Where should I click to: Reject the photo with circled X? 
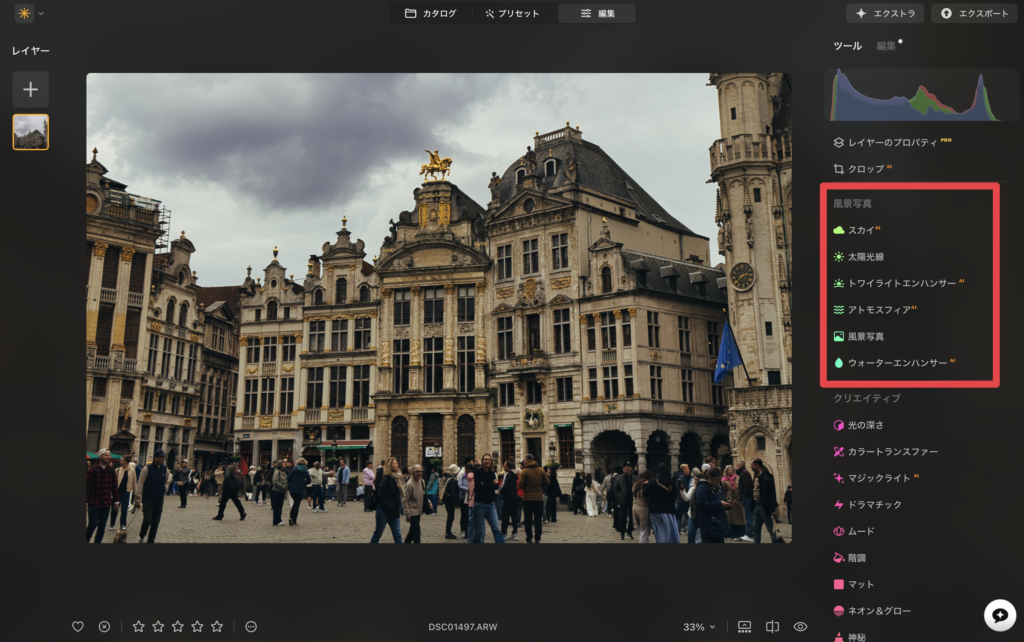click(104, 626)
